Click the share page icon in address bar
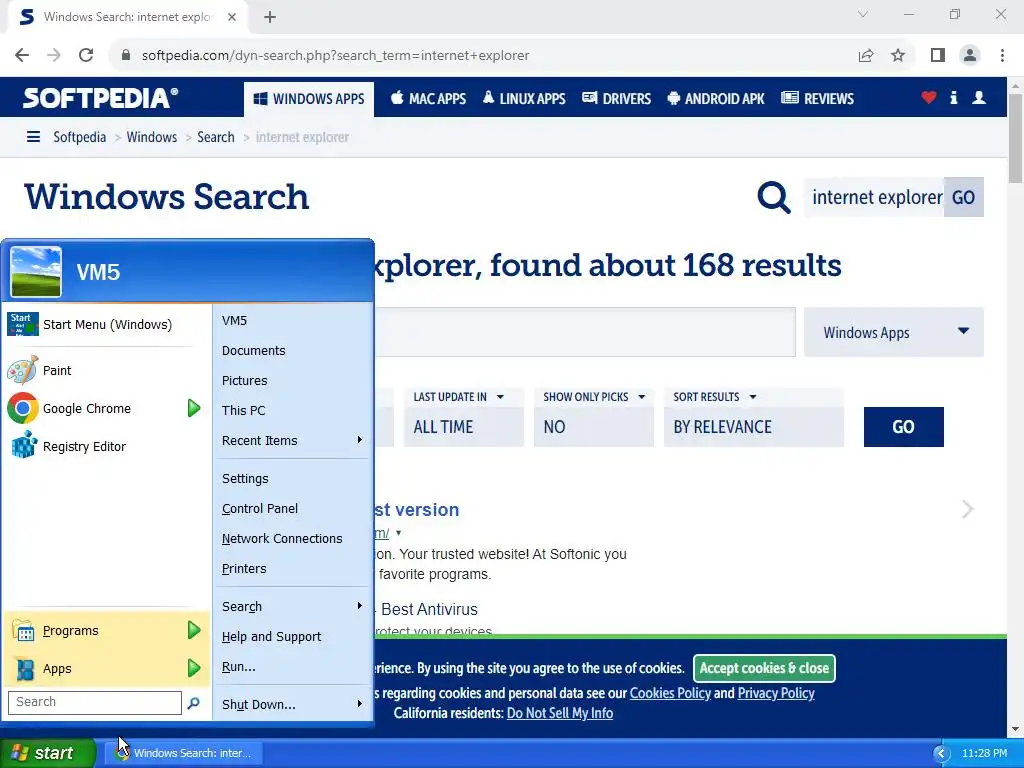Image resolution: width=1024 pixels, height=768 pixels. click(x=866, y=56)
